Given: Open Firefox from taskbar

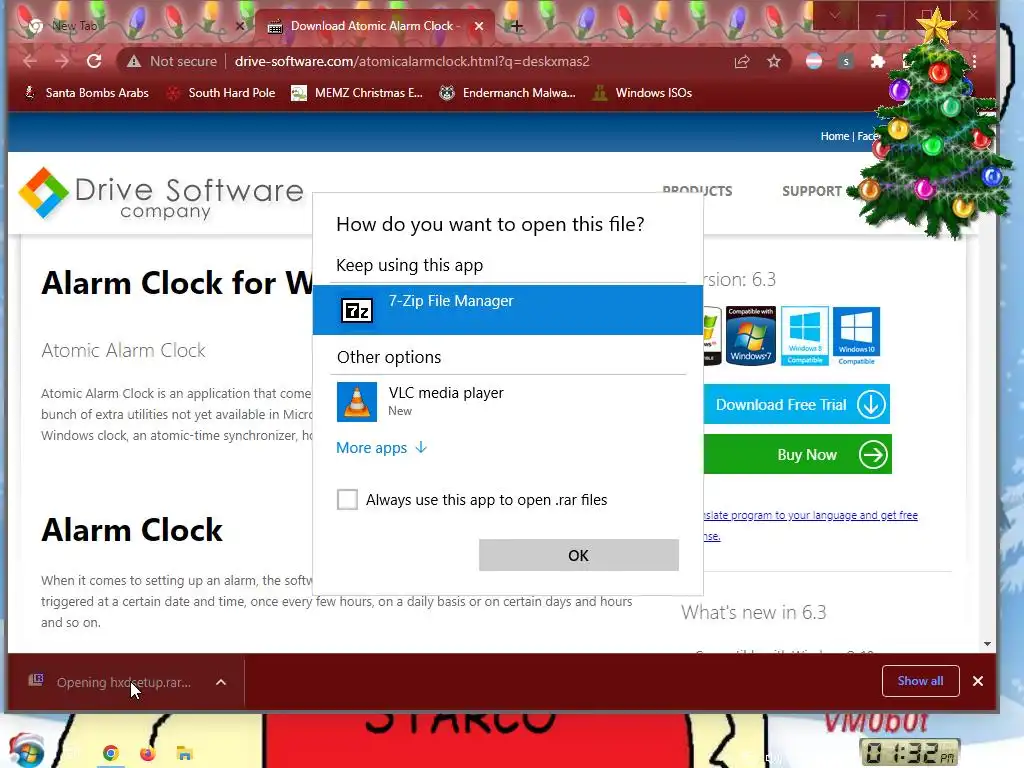Looking at the screenshot, I should pyautogui.click(x=148, y=754).
